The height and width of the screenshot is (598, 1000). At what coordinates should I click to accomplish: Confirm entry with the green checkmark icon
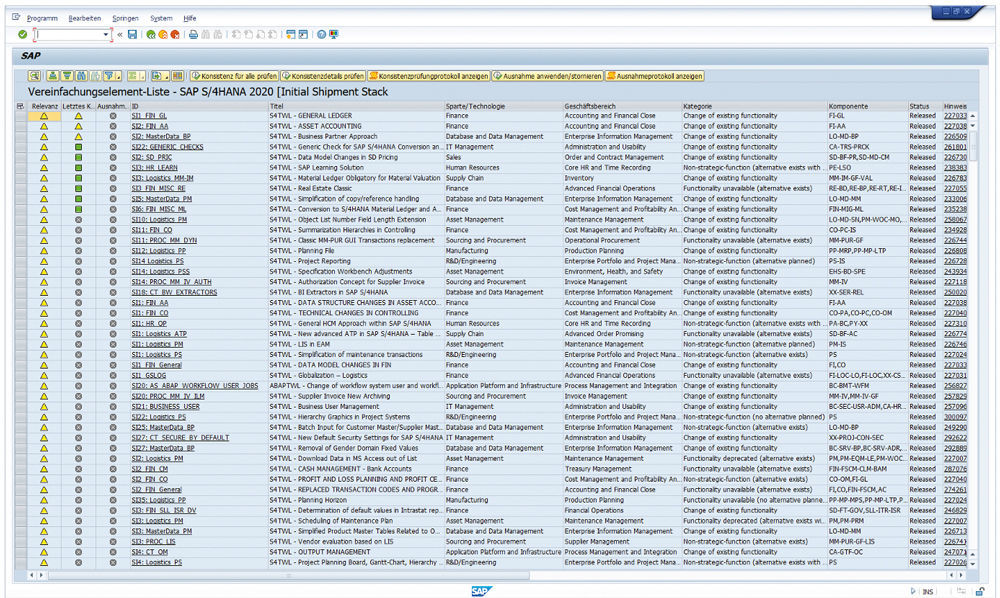22,34
